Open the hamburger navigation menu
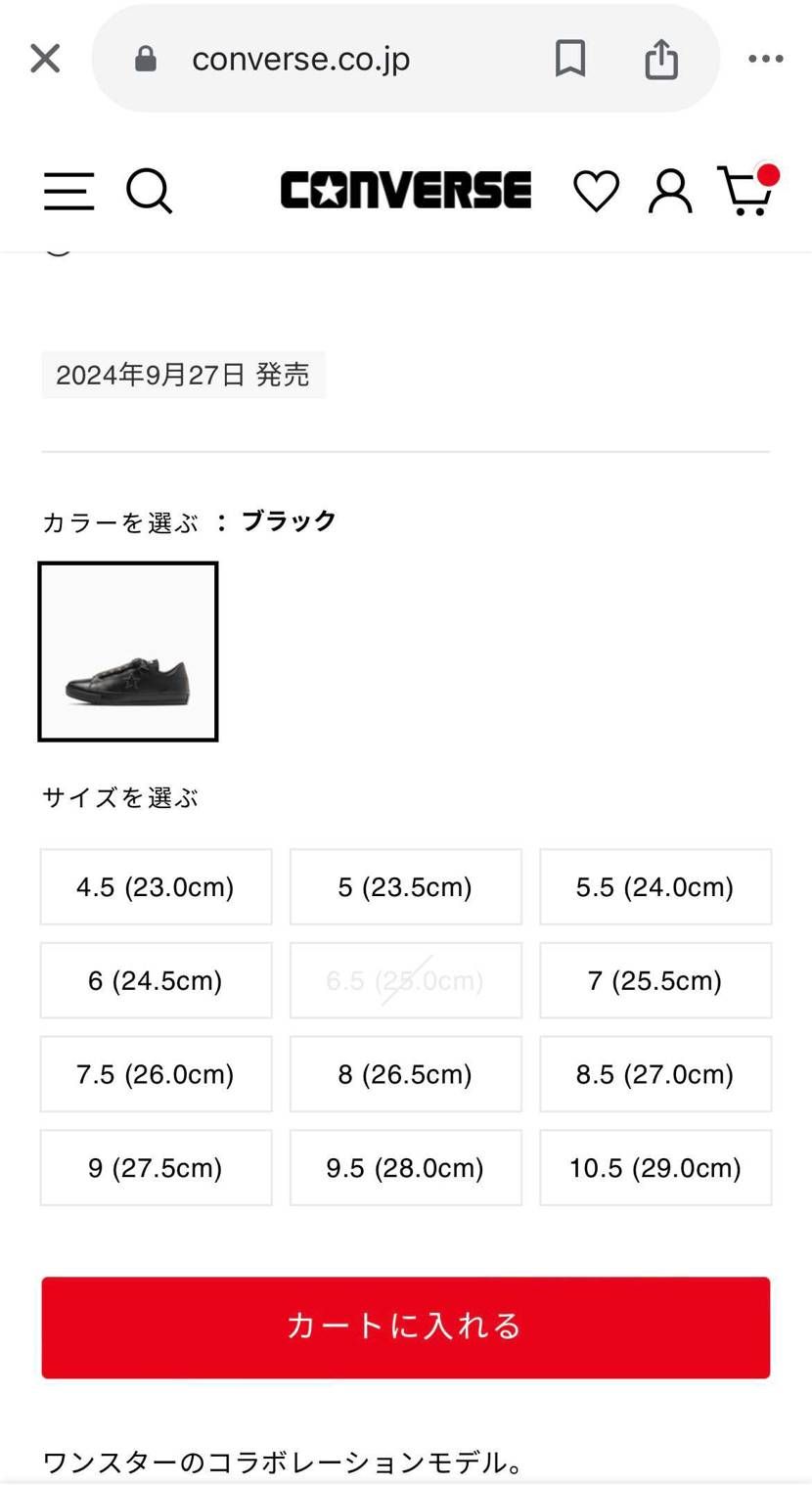This screenshot has height=1485, width=812. coord(68,191)
